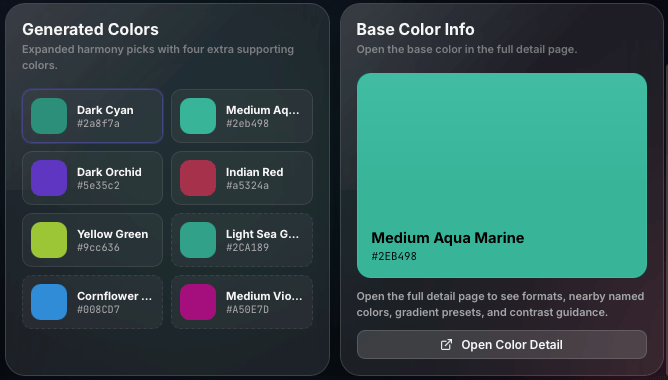Select the Cornflower blue swatch square
The height and width of the screenshot is (380, 668).
(x=49, y=302)
